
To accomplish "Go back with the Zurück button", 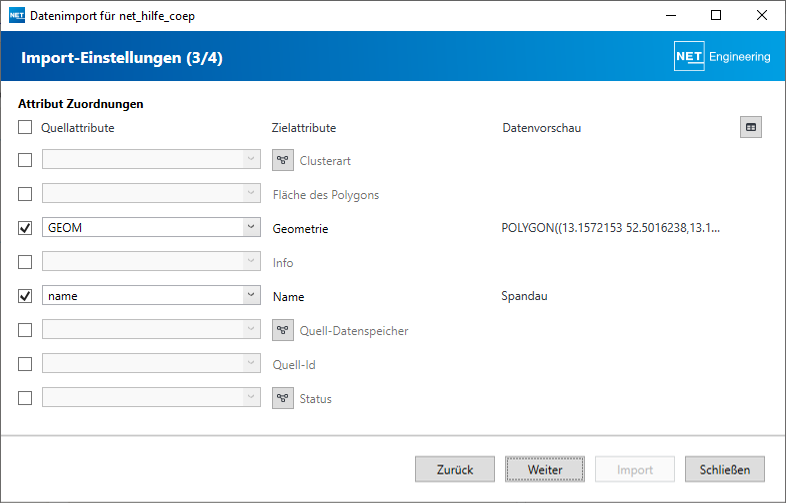I will (455, 469).
